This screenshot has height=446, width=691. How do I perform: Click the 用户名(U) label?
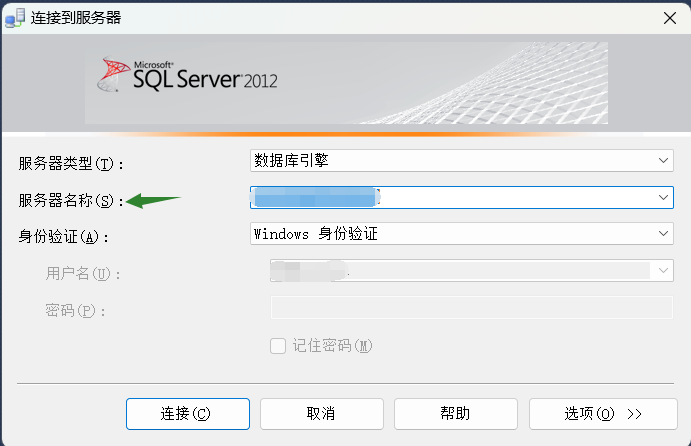(83, 274)
